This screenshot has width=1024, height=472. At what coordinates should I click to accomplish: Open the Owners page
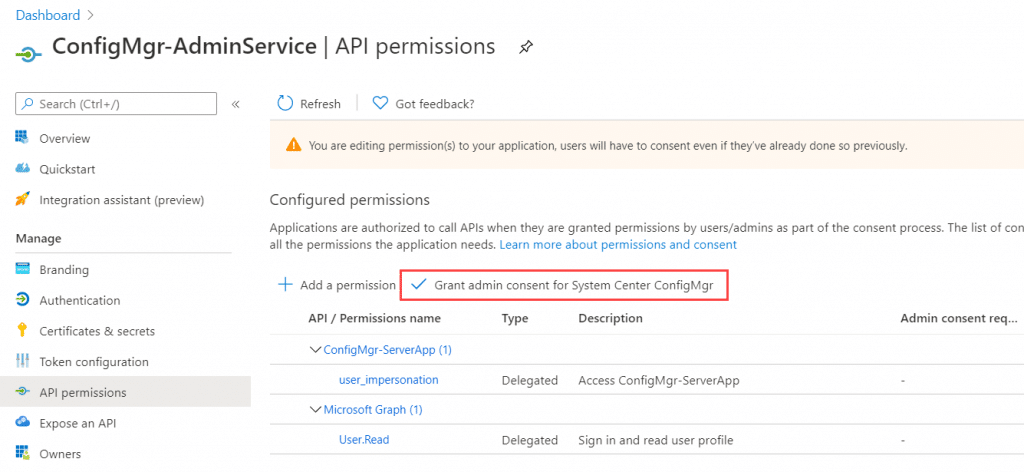point(60,454)
